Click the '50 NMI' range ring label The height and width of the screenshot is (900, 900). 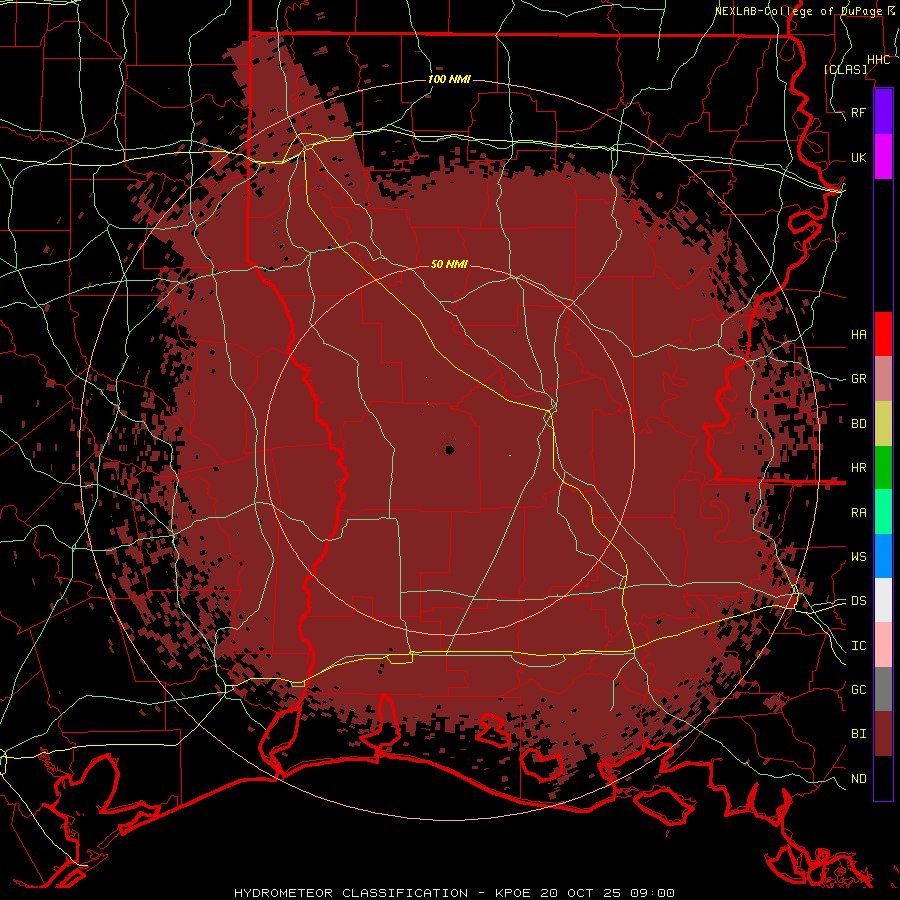tap(449, 264)
